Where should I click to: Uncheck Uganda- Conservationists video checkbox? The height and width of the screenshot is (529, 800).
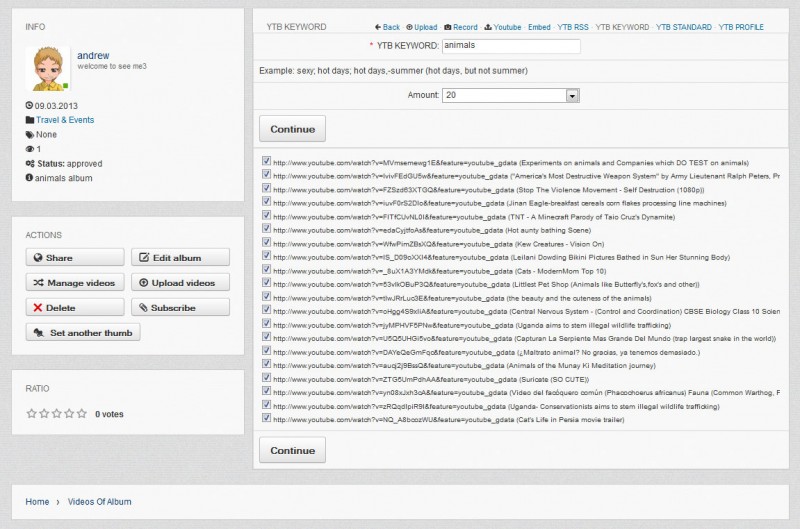coord(266,405)
